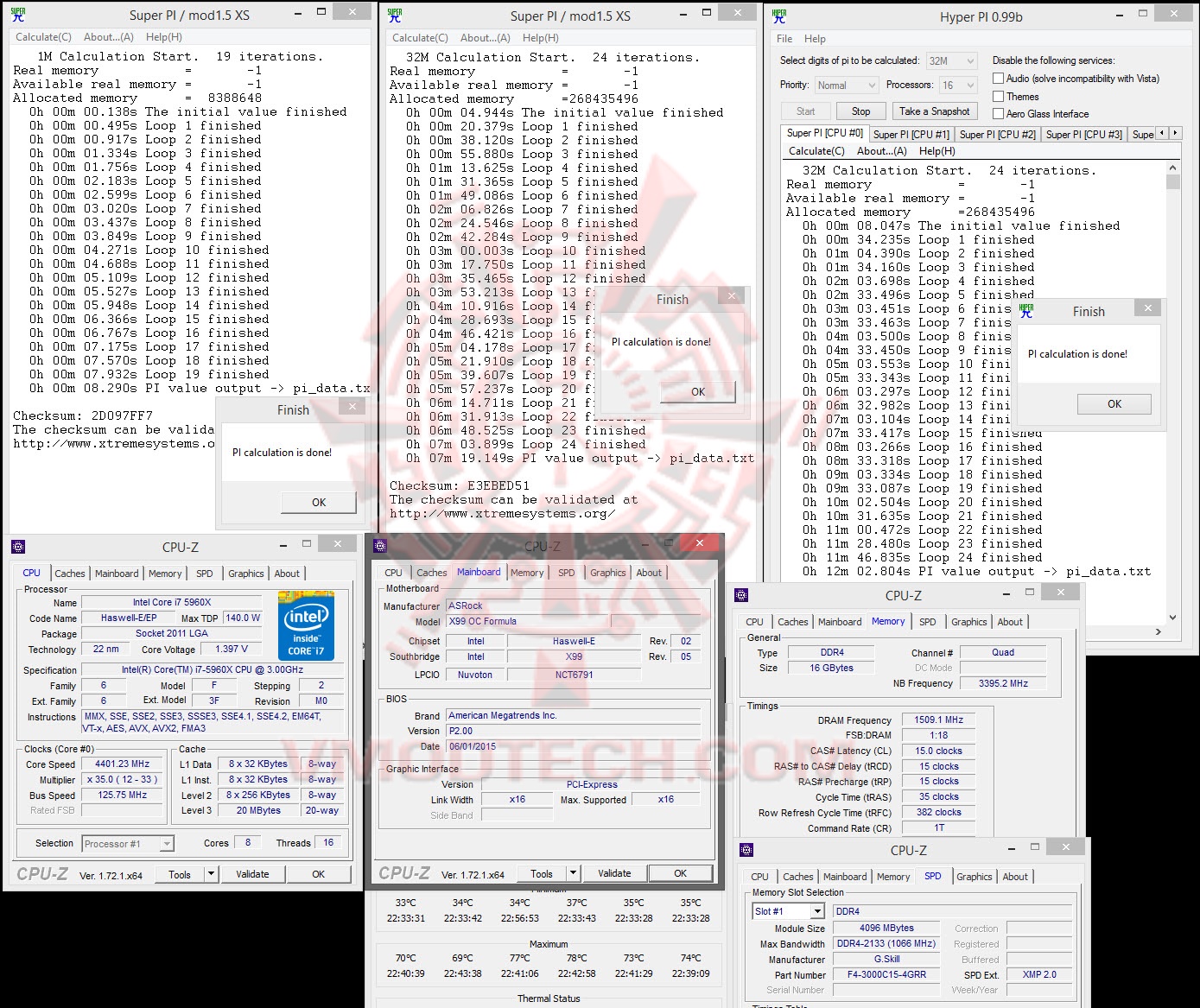
Task: Click the horizontal scroll right arrow in Hyper PI
Action: pos(1159,632)
